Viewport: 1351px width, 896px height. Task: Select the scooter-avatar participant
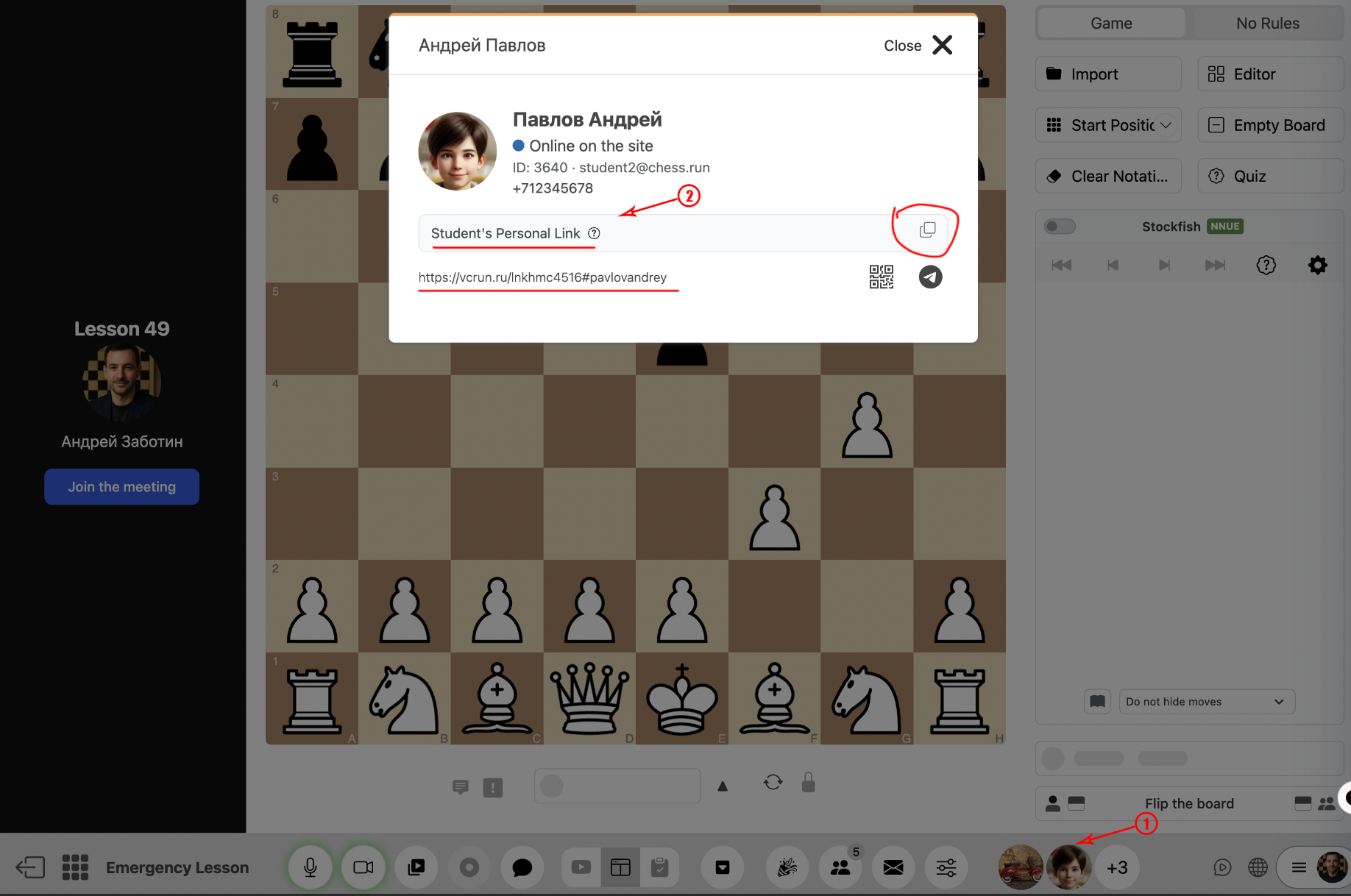(x=1021, y=867)
